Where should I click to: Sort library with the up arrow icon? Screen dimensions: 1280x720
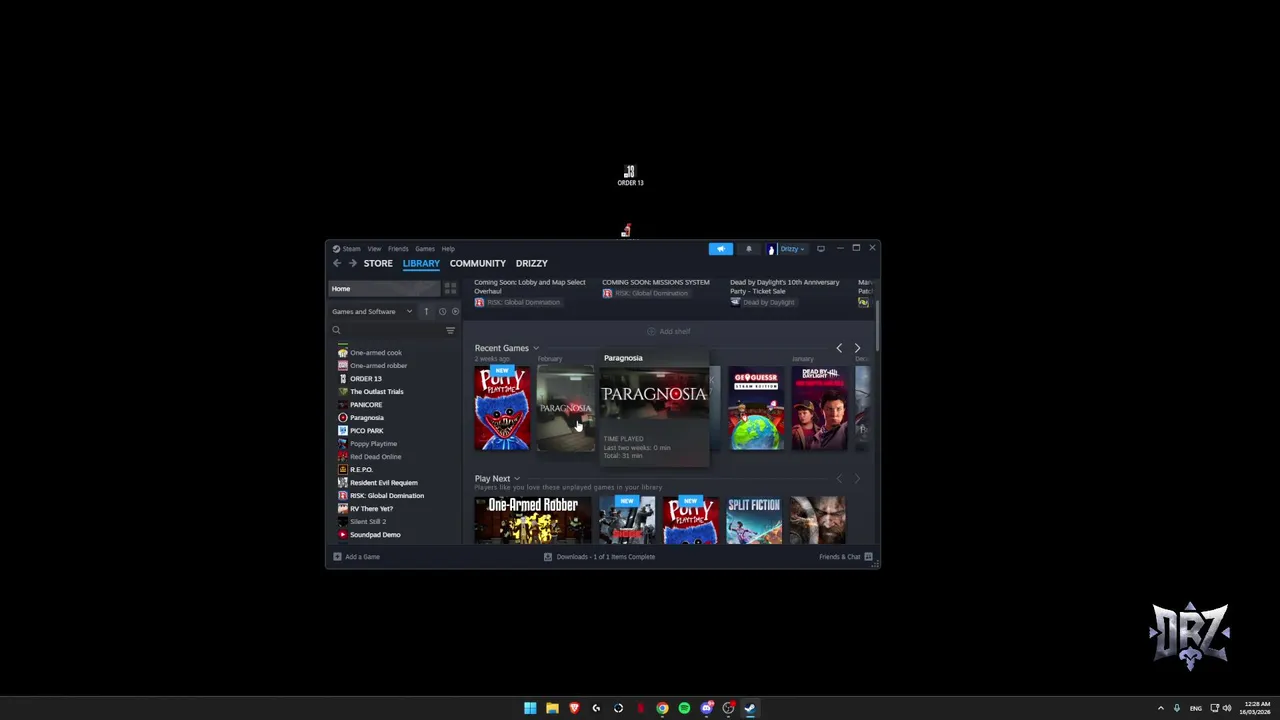pyautogui.click(x=426, y=311)
